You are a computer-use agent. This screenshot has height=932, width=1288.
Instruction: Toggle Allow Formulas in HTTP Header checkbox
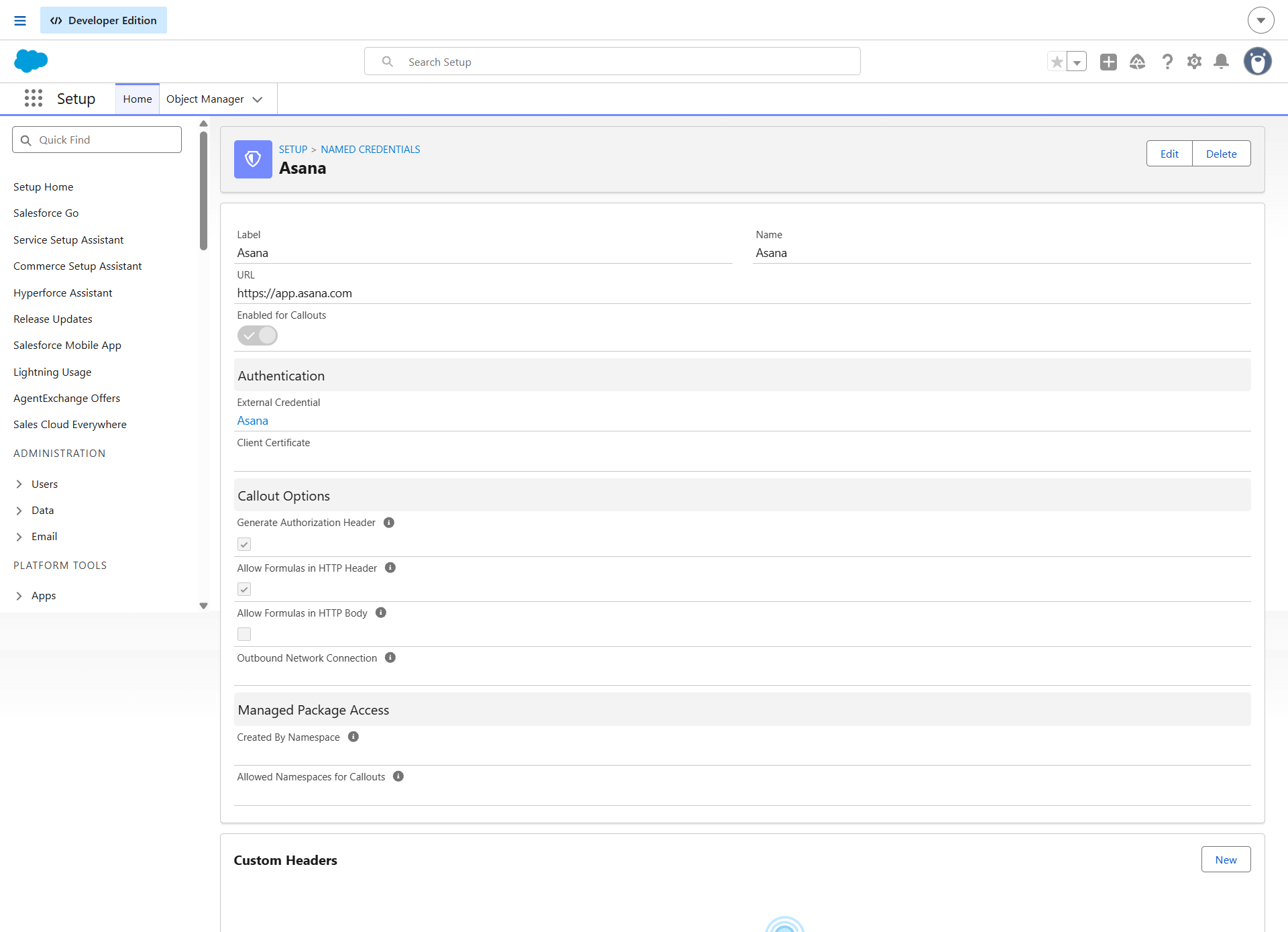pos(244,589)
